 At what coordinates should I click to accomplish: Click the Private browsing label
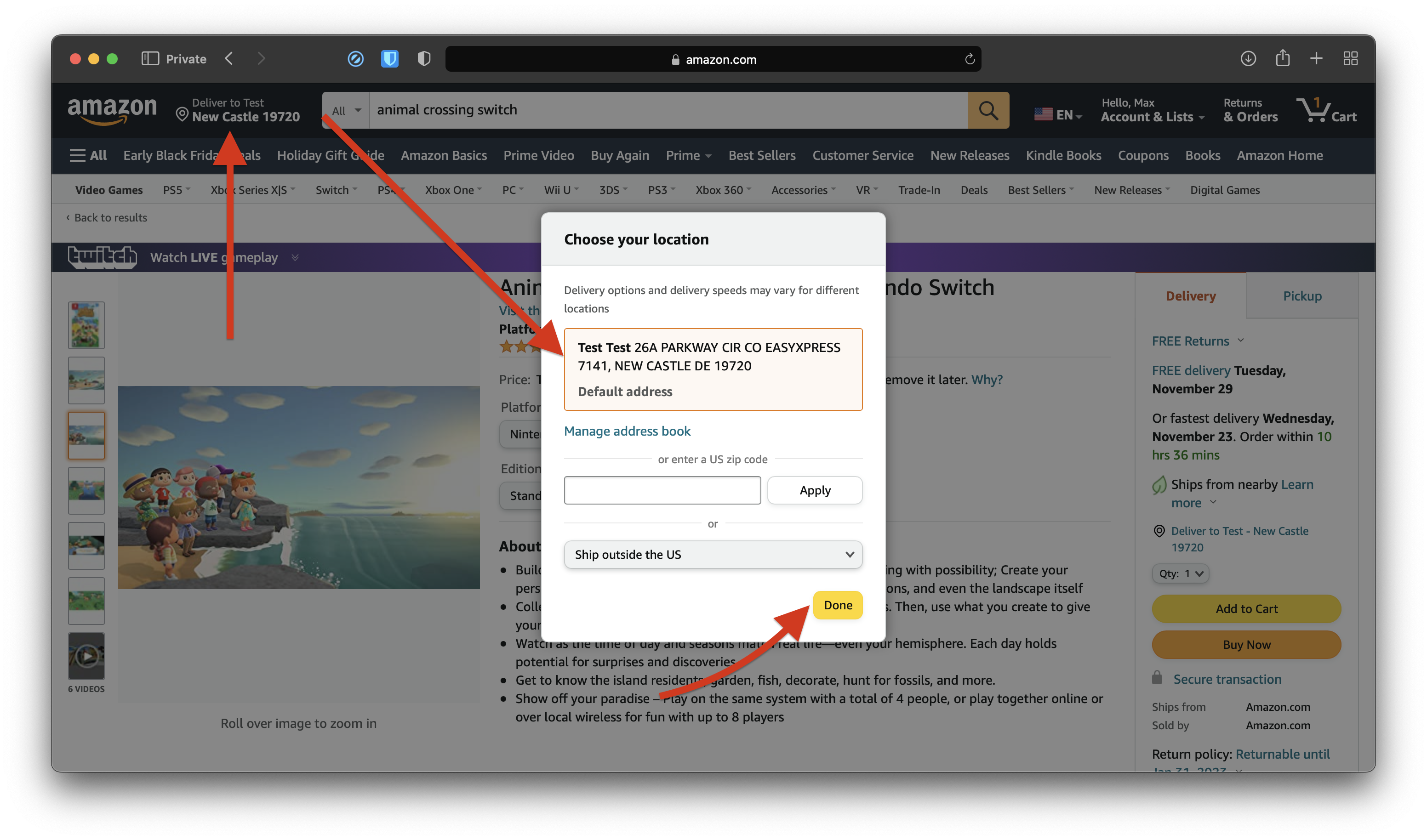186,59
